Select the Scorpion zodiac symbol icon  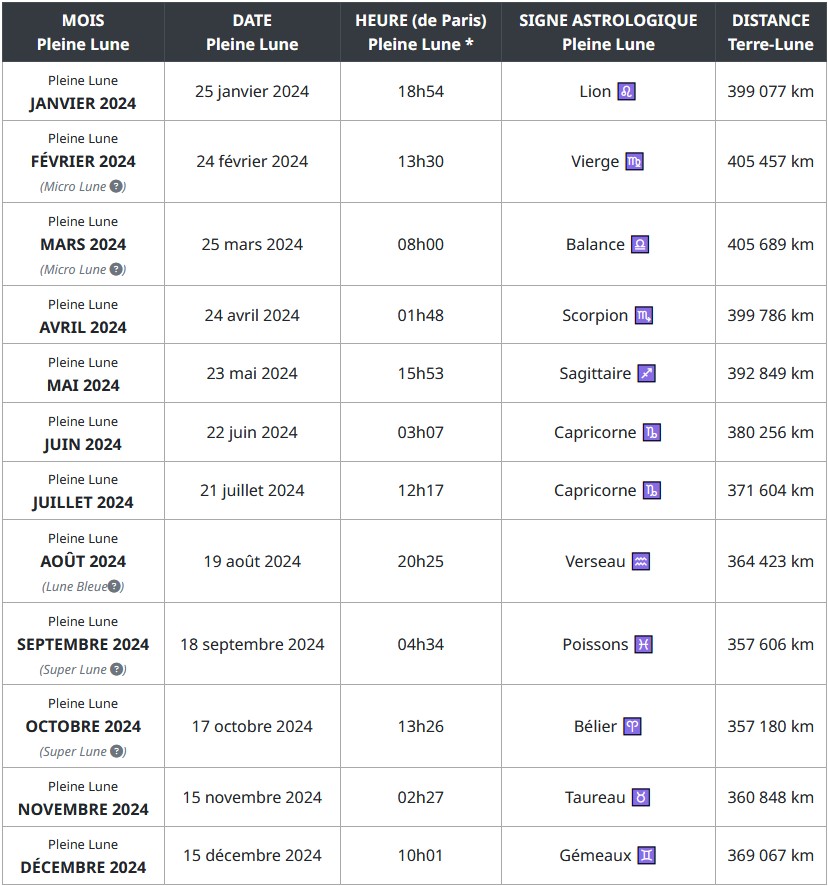(x=644, y=316)
